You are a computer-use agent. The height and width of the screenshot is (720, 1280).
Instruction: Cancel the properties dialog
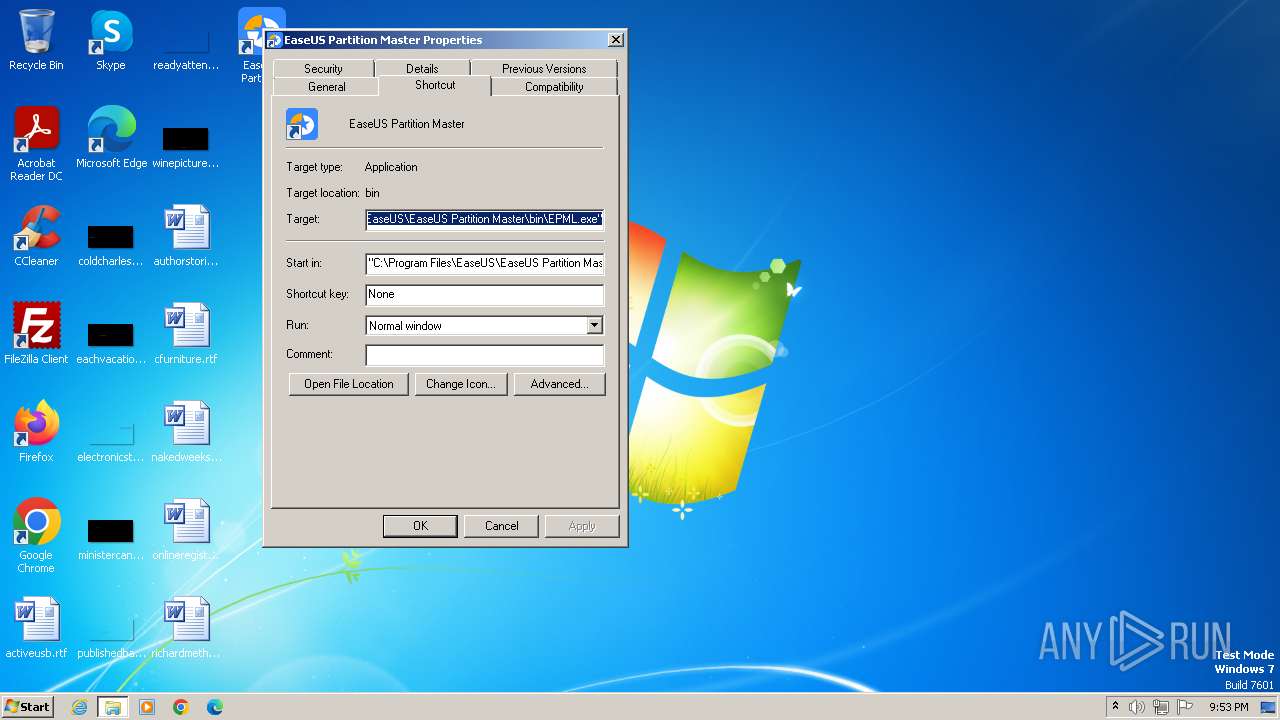click(502, 526)
